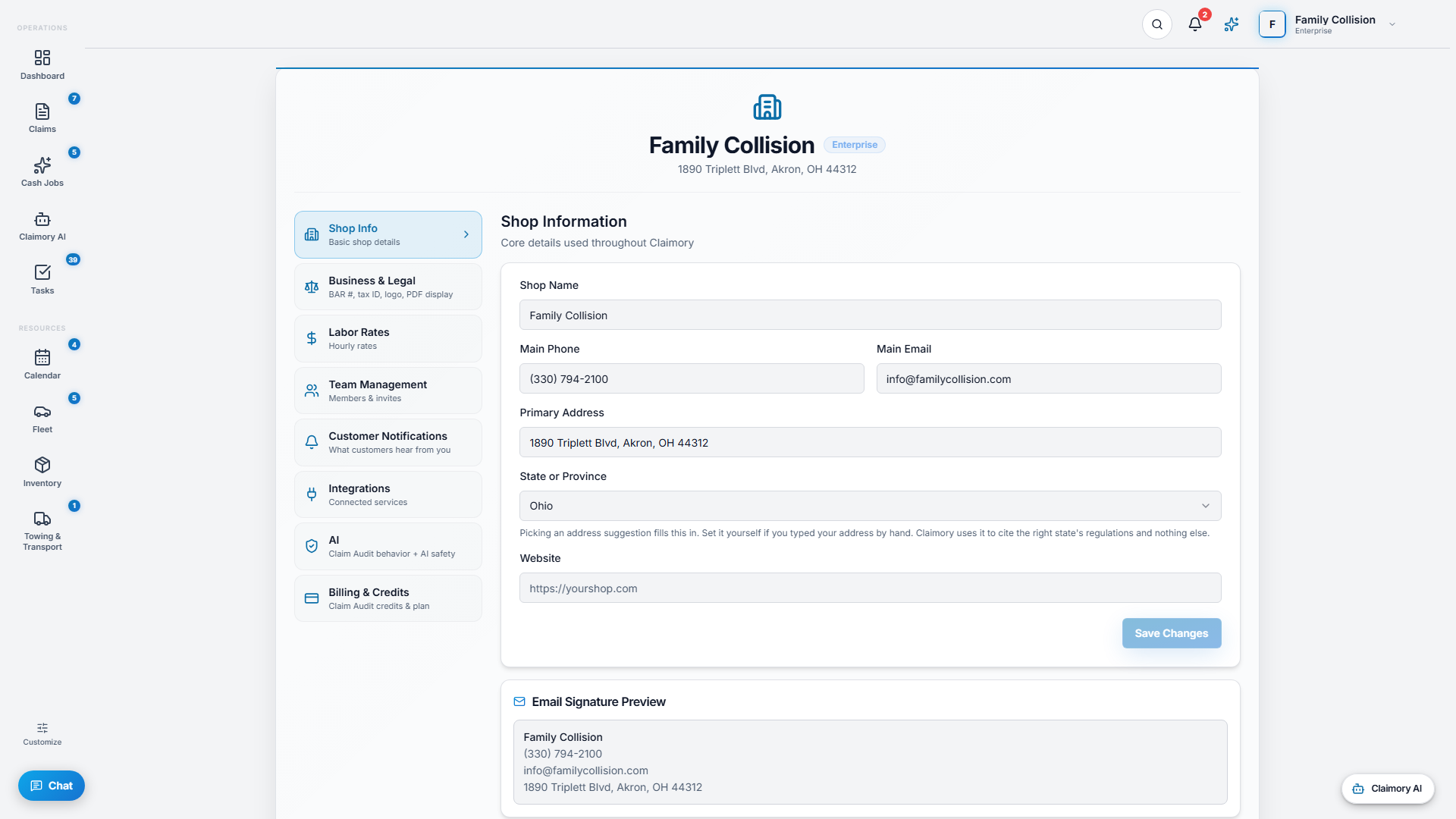Open Customer Notifications settings
Viewport: 1456px width, 819px height.
point(388,443)
